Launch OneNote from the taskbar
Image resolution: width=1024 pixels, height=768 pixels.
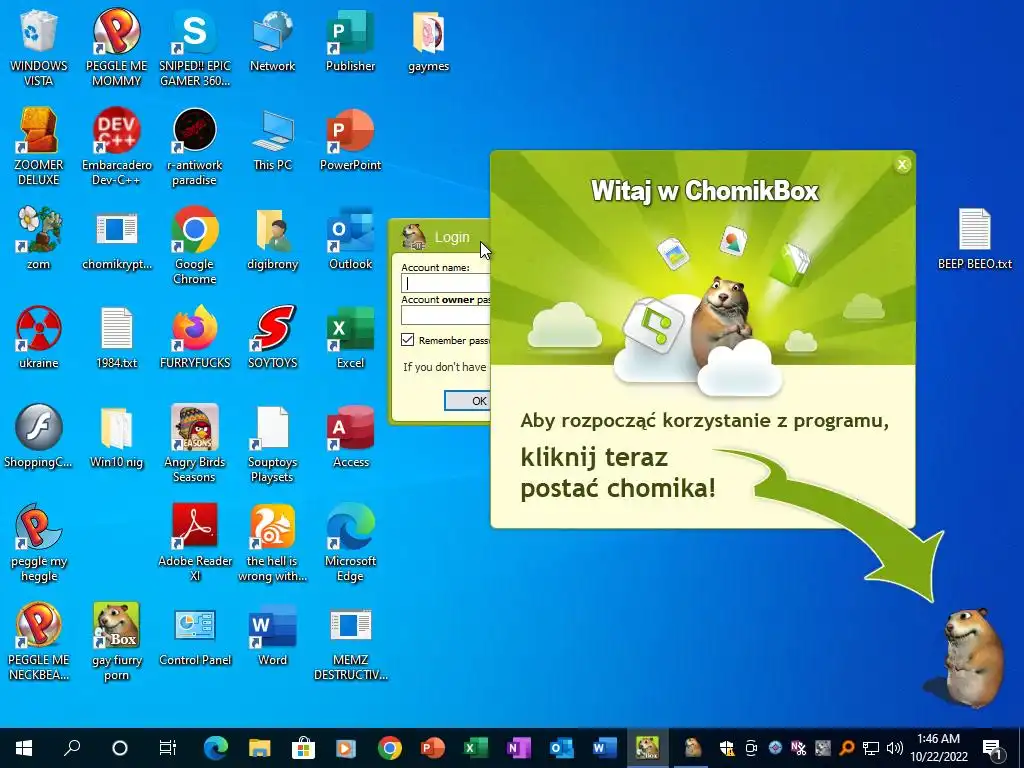[519, 748]
